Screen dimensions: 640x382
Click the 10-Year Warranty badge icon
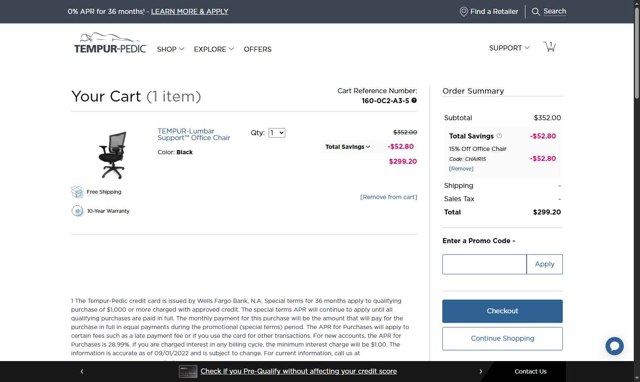(x=77, y=211)
